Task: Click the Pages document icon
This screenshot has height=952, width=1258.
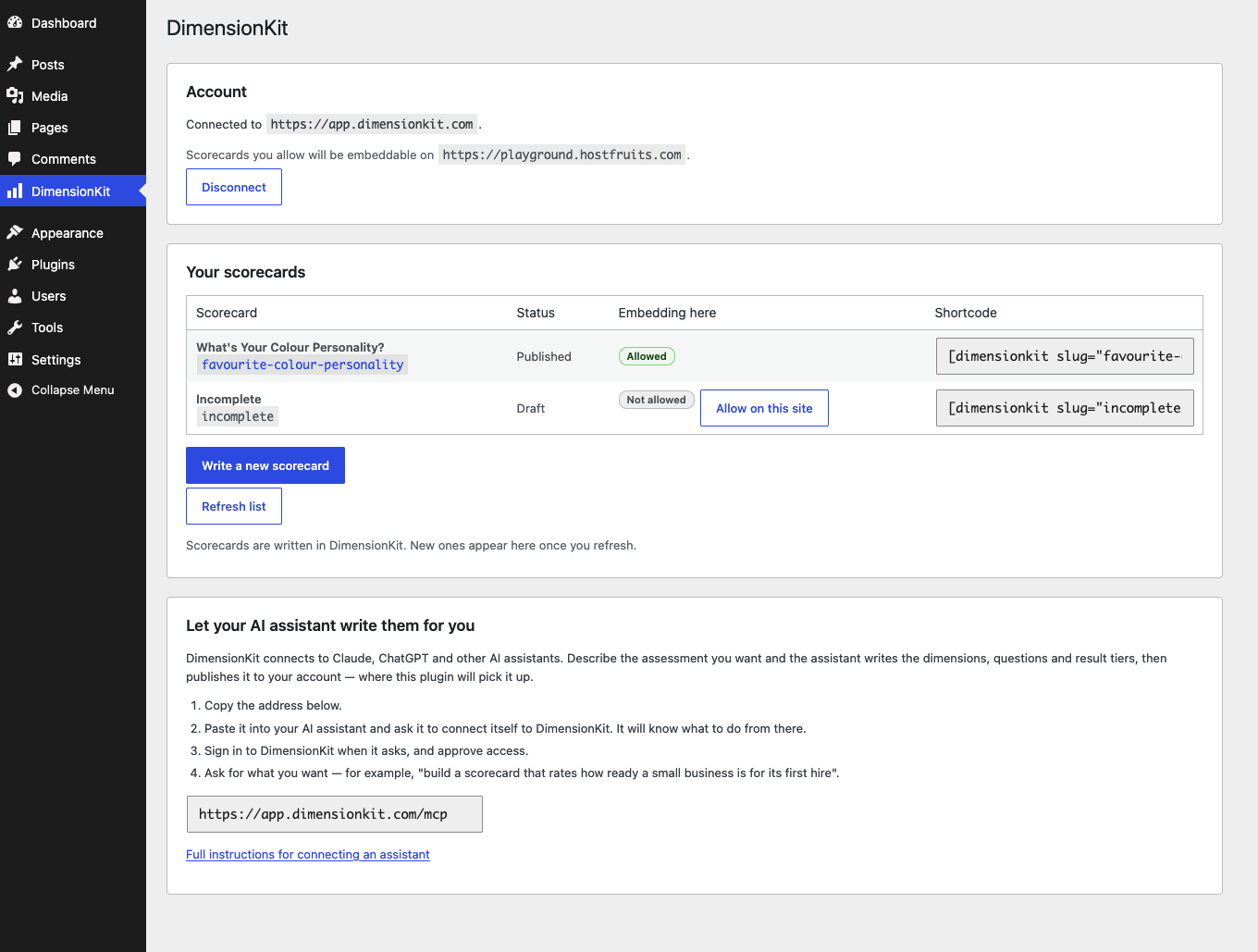Action: tap(15, 127)
